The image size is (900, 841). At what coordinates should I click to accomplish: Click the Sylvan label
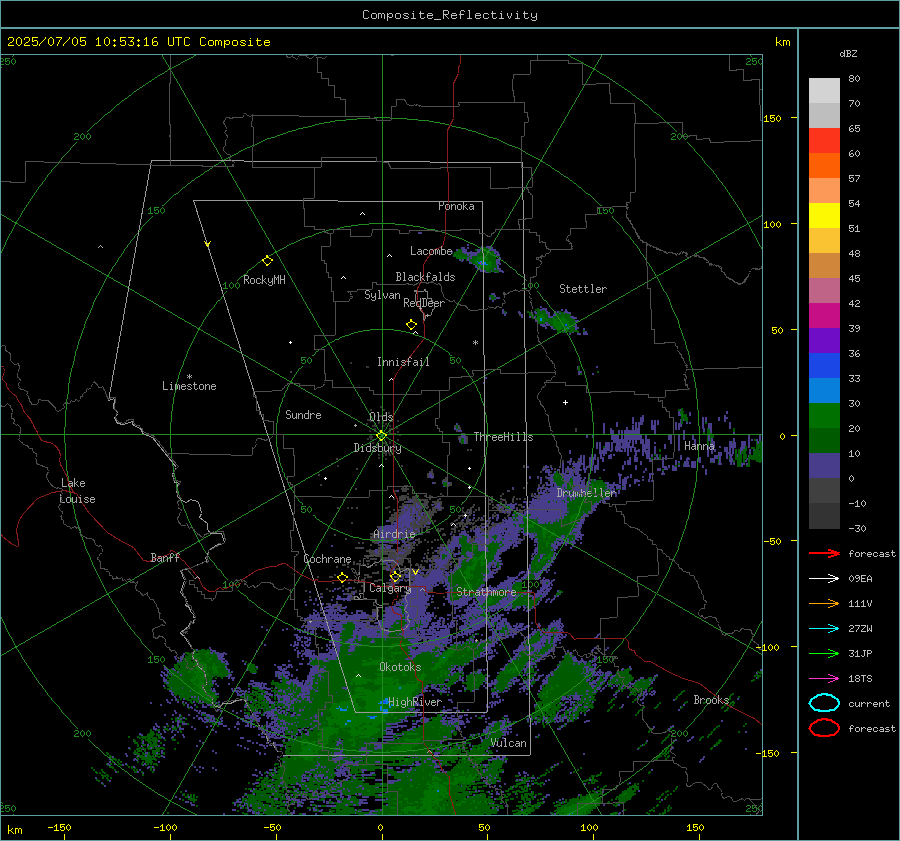click(382, 295)
